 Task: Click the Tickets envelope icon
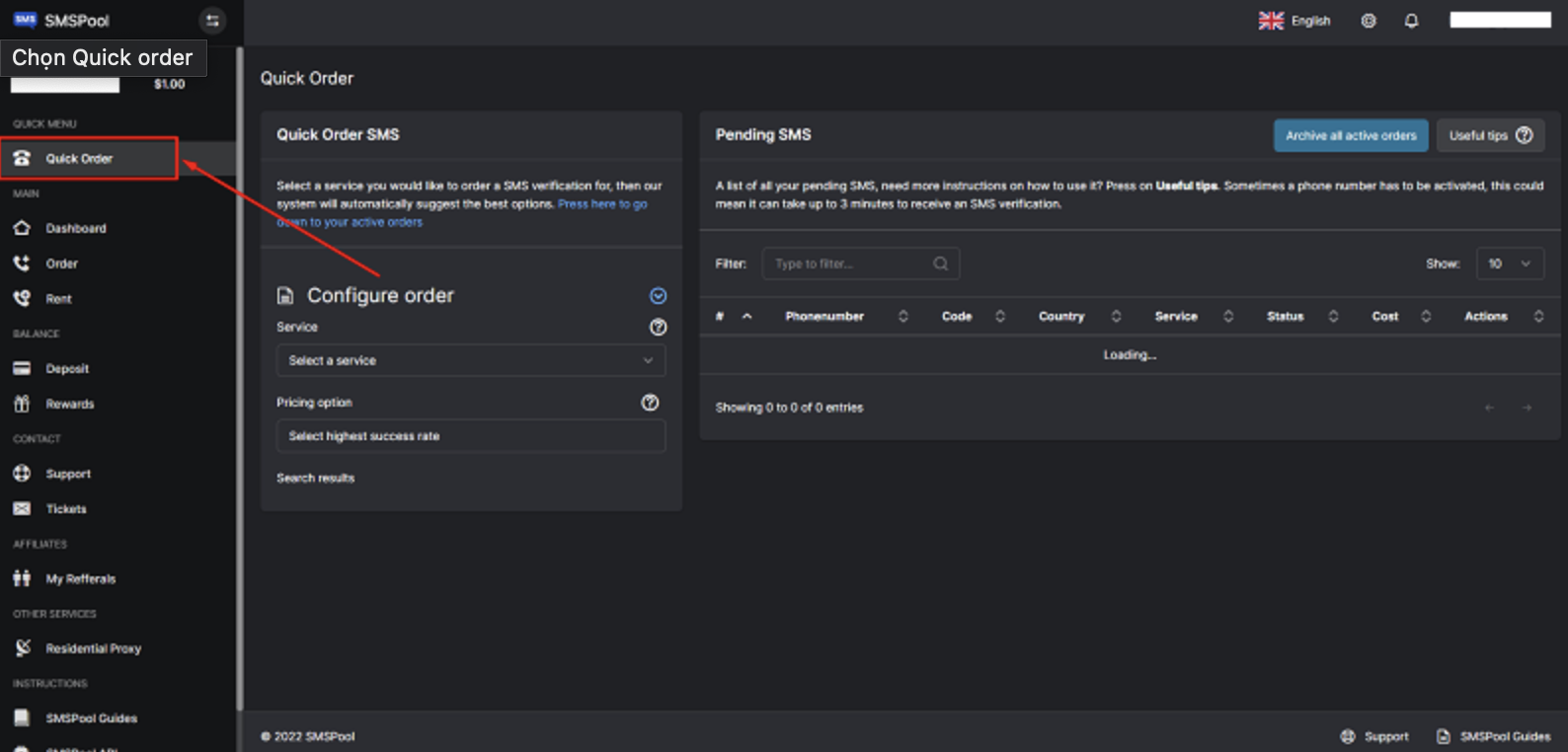(x=22, y=509)
